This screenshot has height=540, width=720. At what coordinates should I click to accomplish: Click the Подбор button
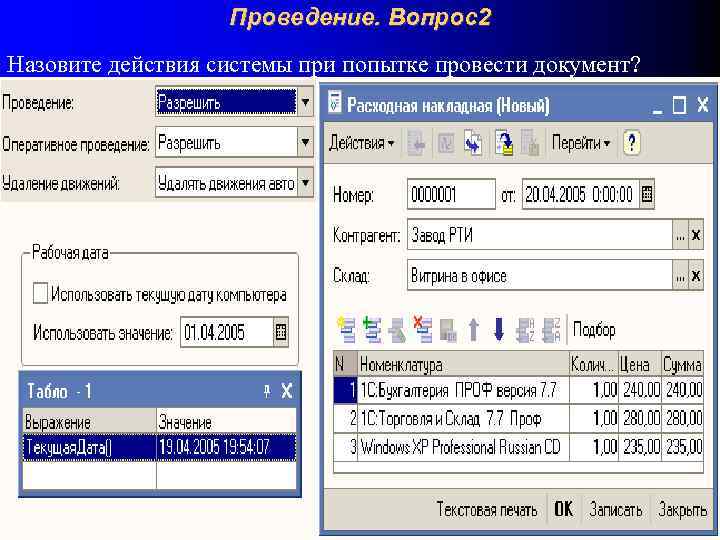pyautogui.click(x=594, y=330)
